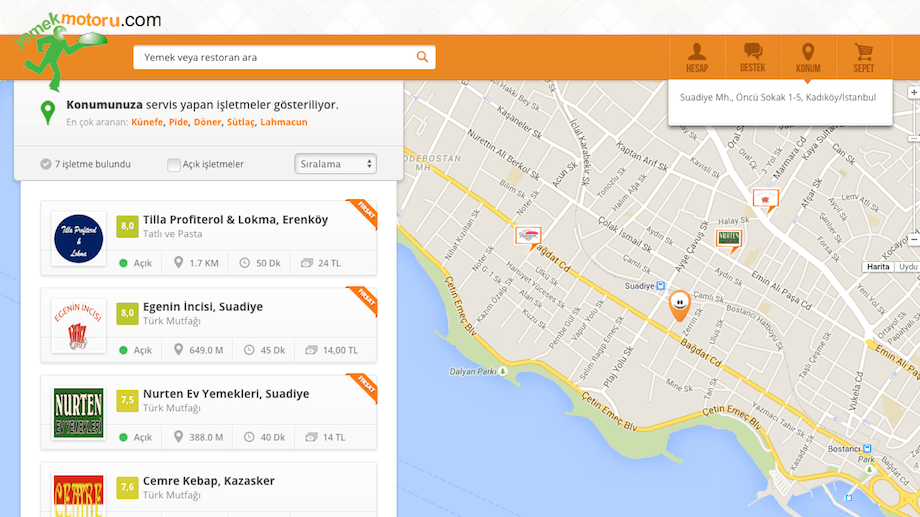This screenshot has height=517, width=920.
Task: Click the Sütlaç popular search link
Action: (x=241, y=122)
